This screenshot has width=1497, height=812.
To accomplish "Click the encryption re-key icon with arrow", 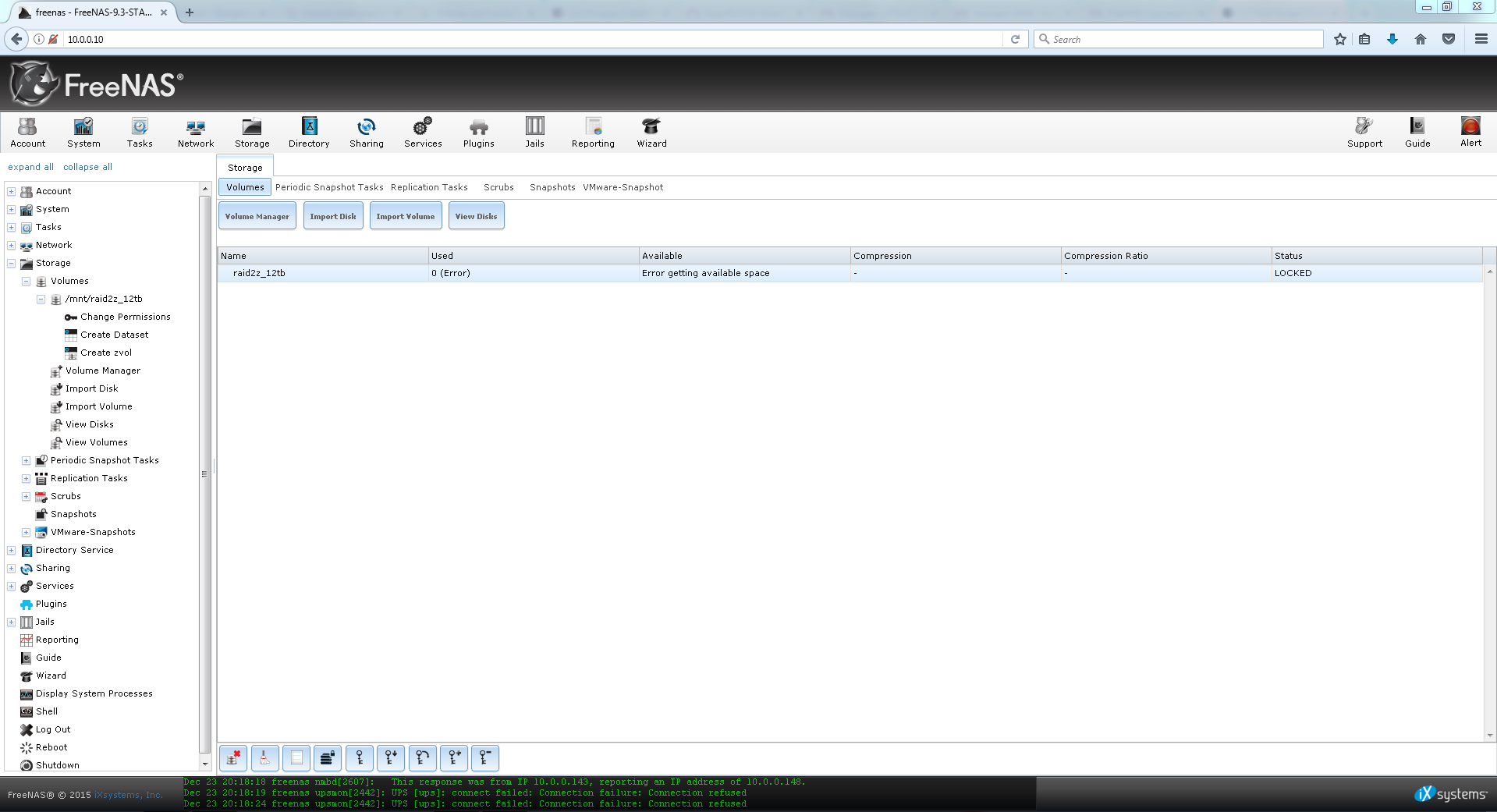I will [423, 758].
